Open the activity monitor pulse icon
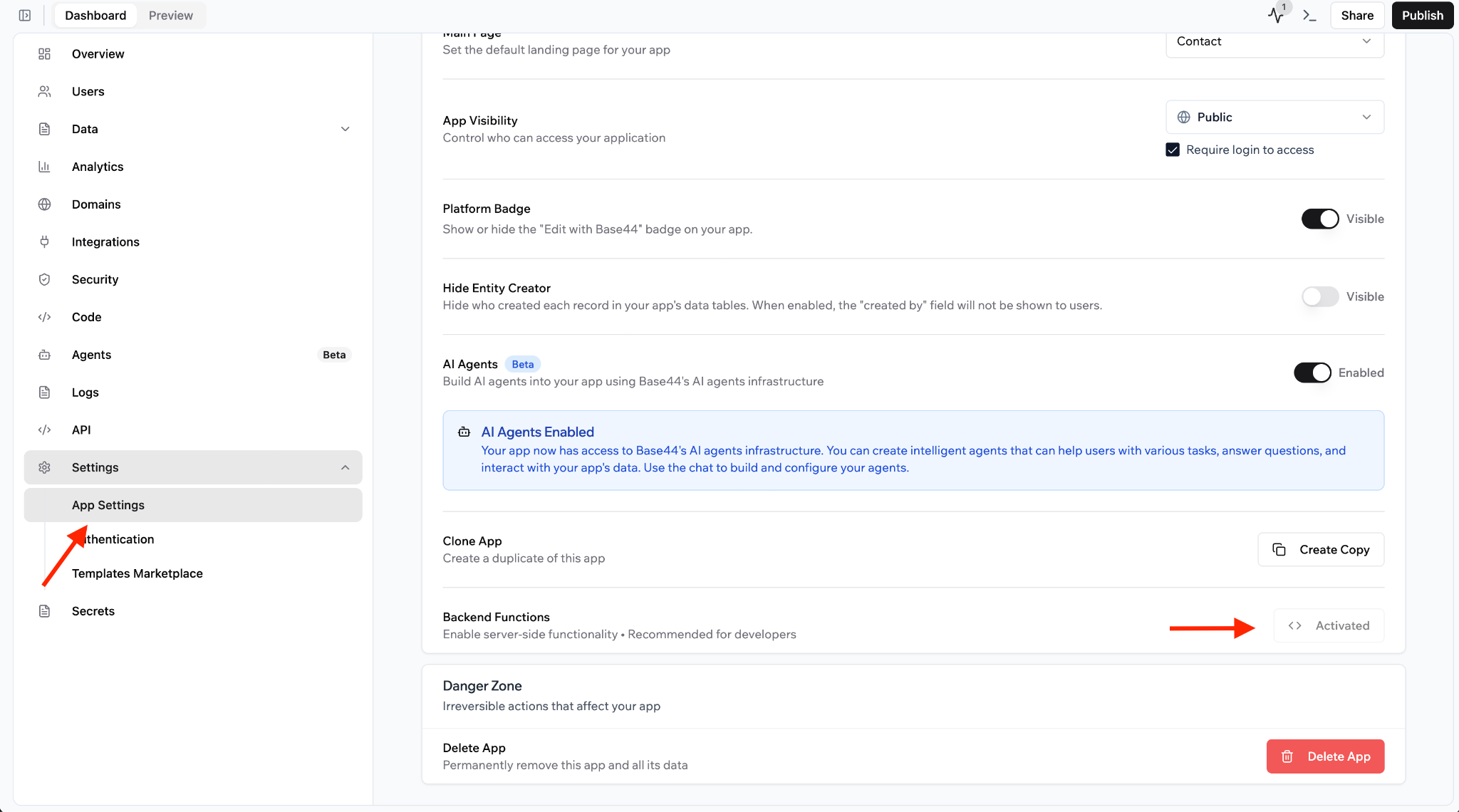Viewport: 1459px width, 812px height. click(x=1276, y=15)
